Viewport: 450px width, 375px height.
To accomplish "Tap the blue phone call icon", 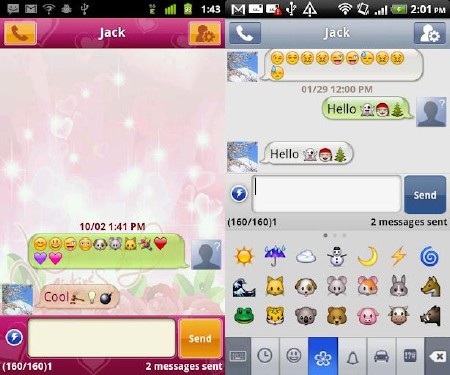I will click(x=245, y=33).
